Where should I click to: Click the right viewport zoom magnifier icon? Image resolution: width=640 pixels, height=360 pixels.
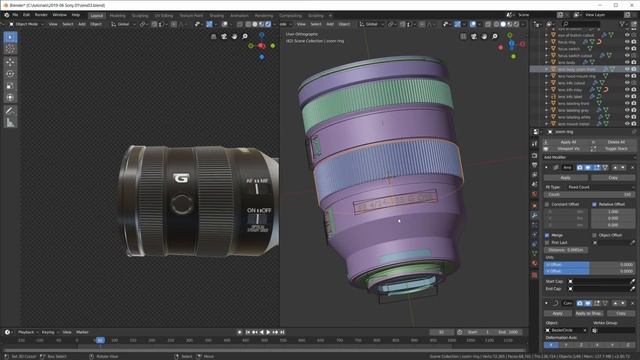495,37
